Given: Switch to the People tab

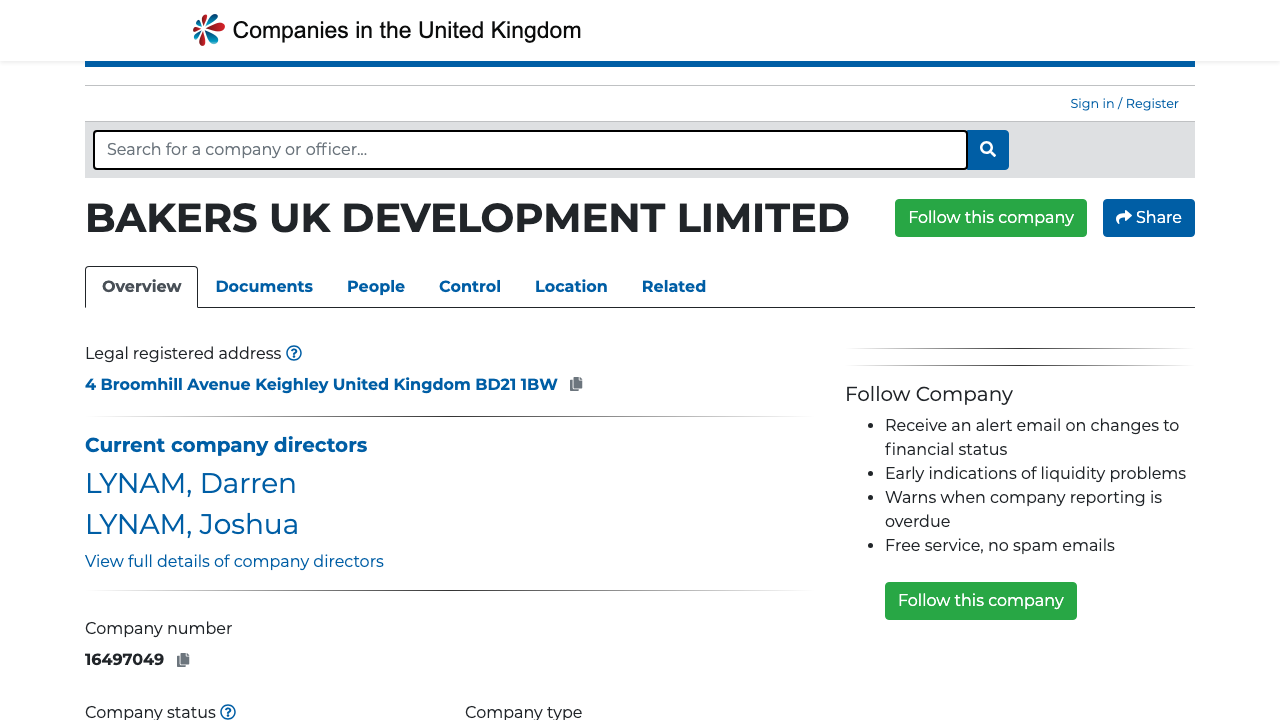Looking at the screenshot, I should (375, 287).
